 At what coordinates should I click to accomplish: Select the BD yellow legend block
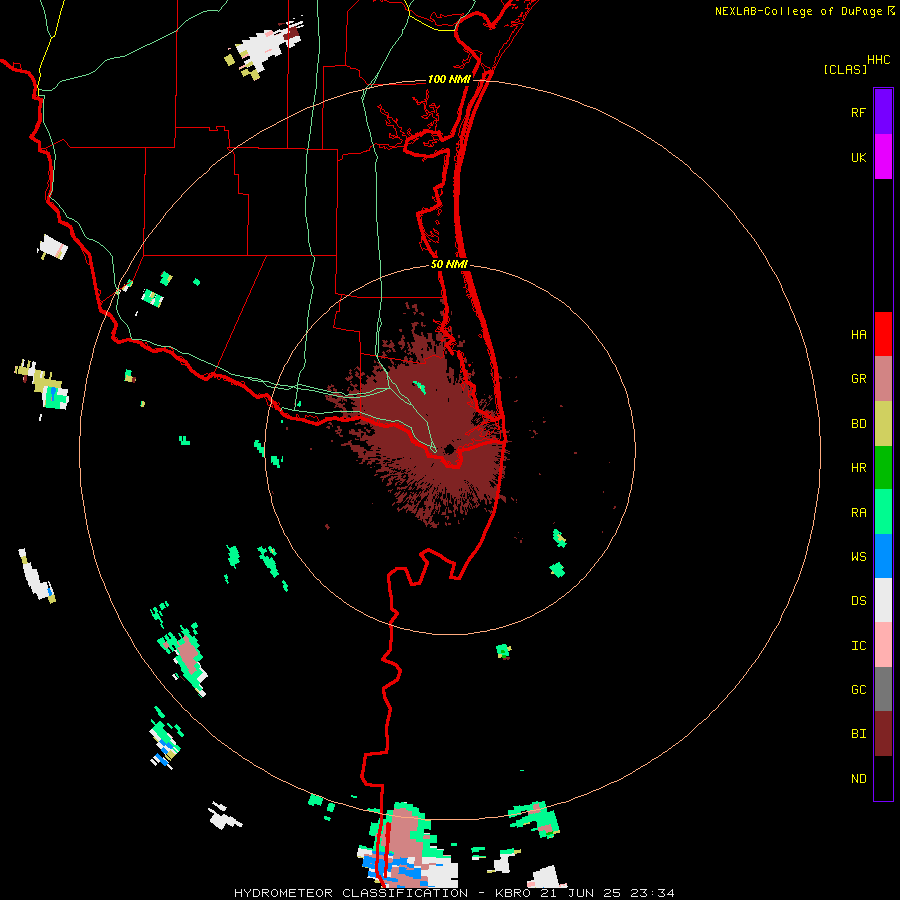[883, 423]
